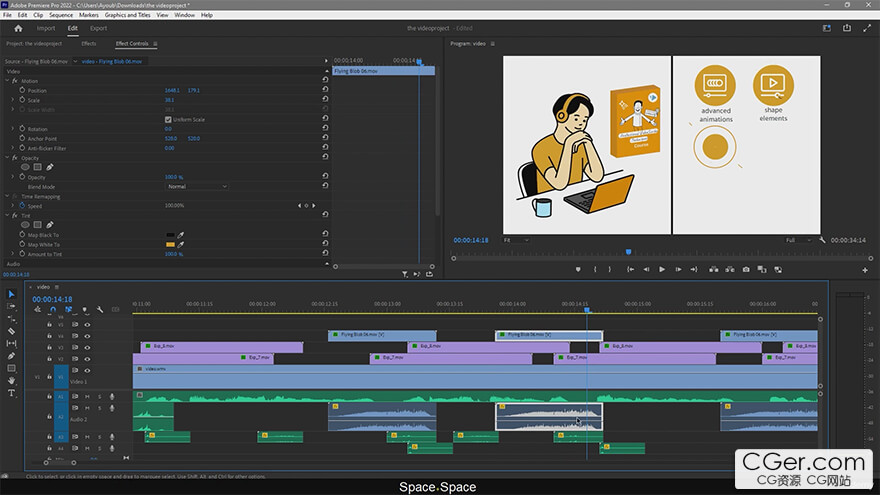880x495 pixels.
Task: Open Graphics and Titles menu
Action: 127,15
